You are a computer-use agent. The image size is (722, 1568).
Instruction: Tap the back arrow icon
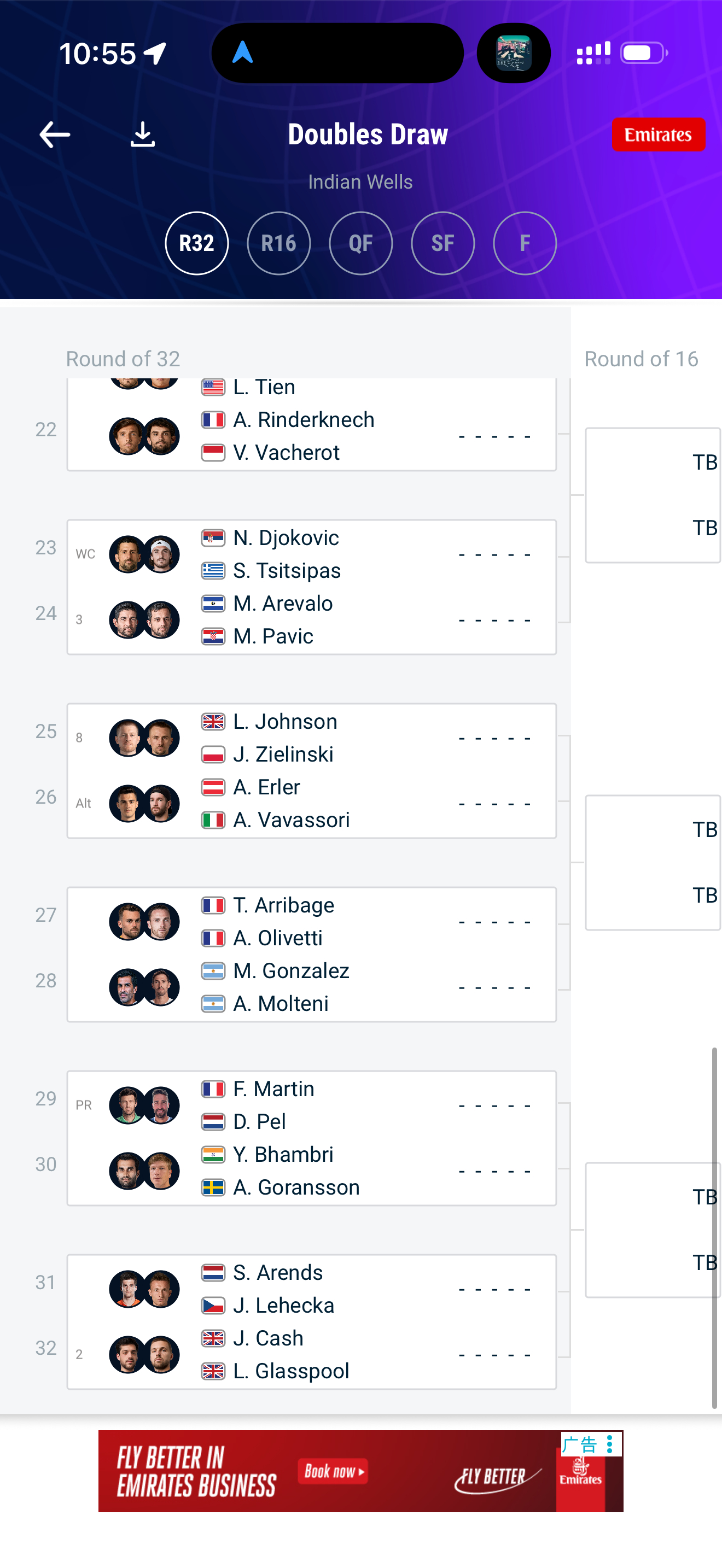click(55, 134)
